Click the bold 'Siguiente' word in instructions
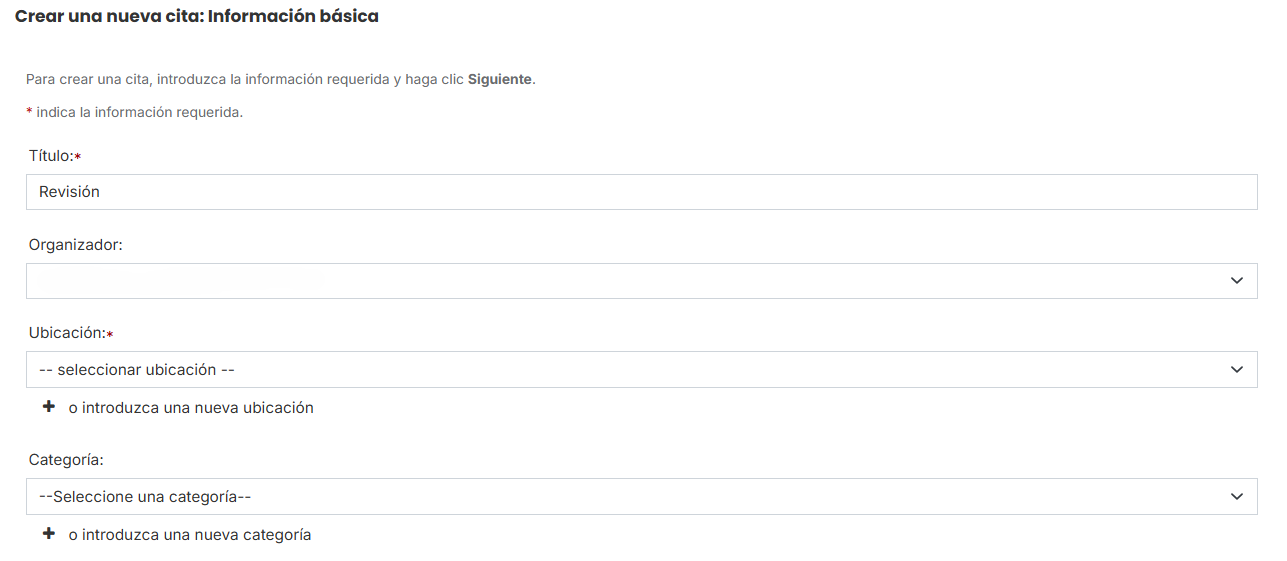Screen dimensions: 1287x561 [499, 79]
